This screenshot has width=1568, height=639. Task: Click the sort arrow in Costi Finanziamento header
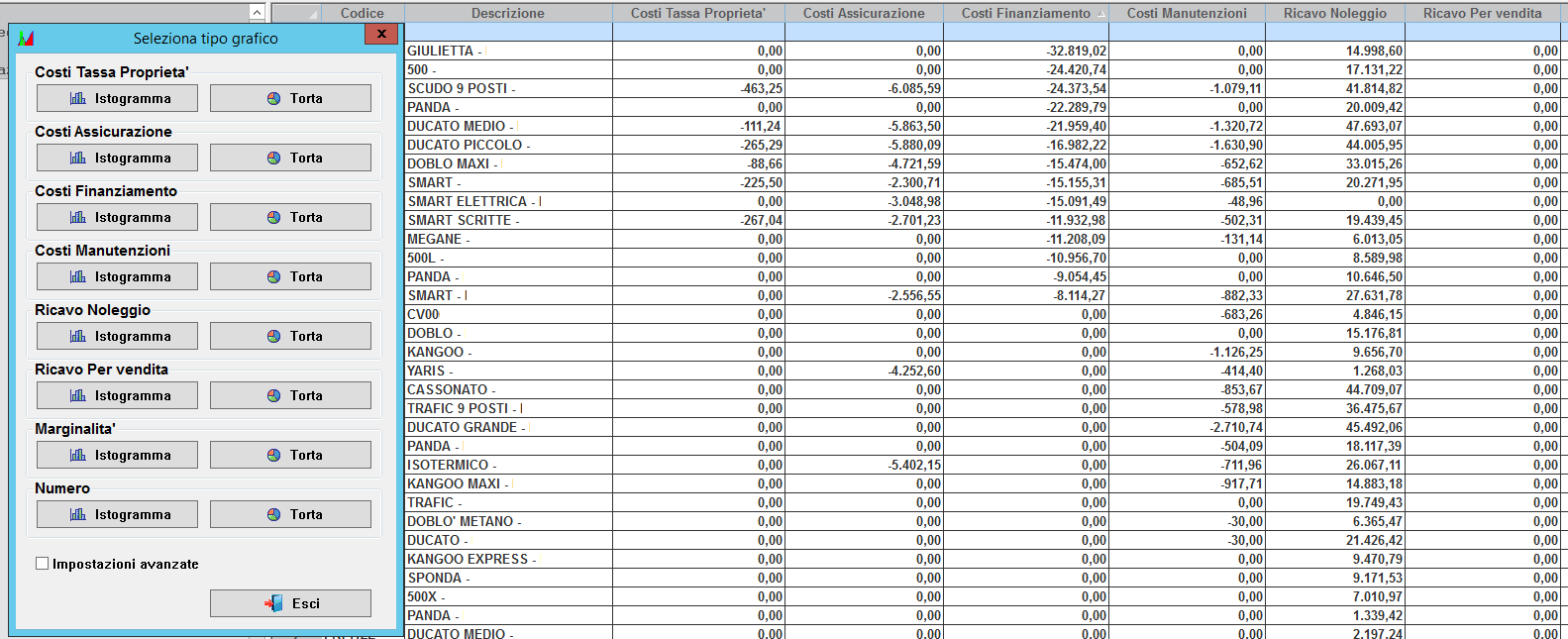[1100, 14]
